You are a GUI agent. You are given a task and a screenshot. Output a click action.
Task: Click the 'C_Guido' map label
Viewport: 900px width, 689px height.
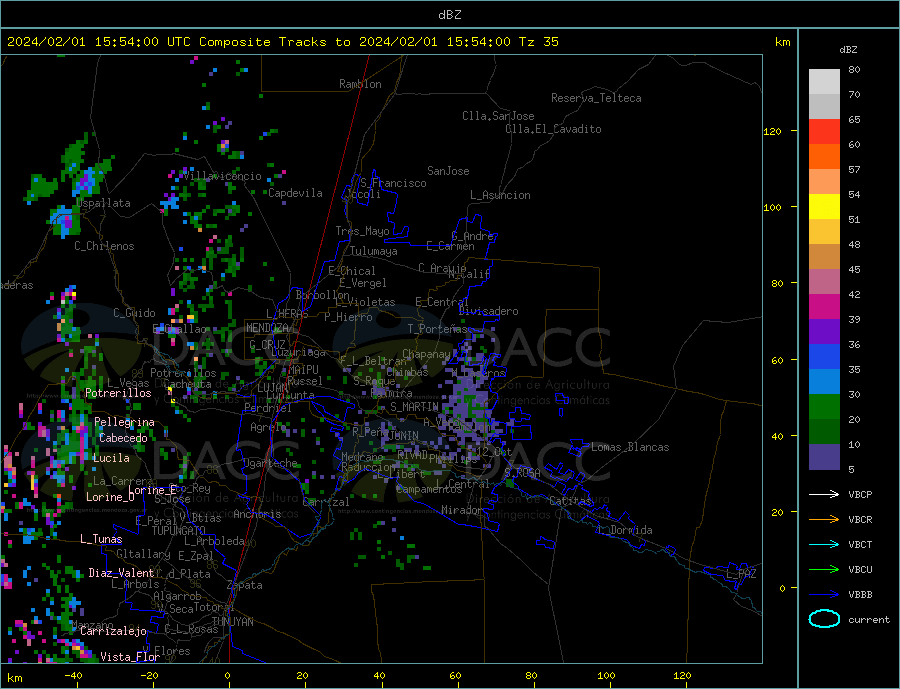click(x=134, y=313)
